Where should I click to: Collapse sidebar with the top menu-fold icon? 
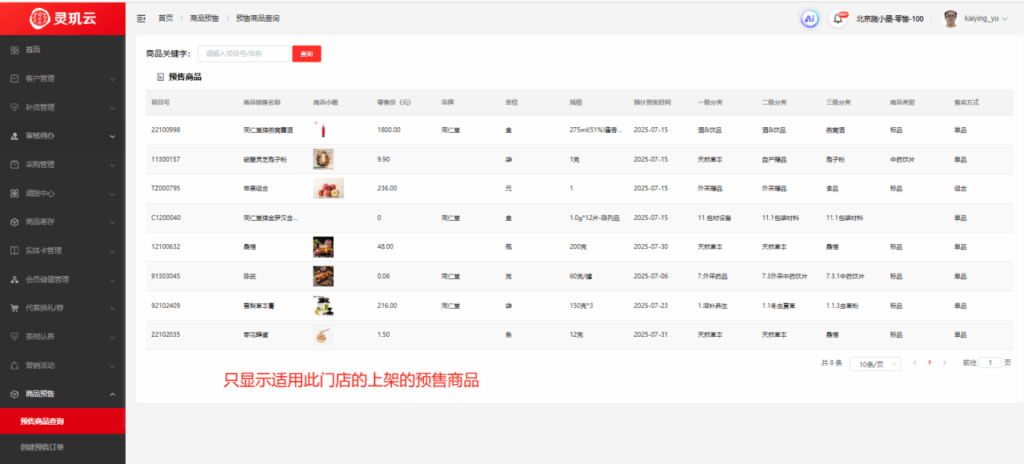(x=141, y=18)
